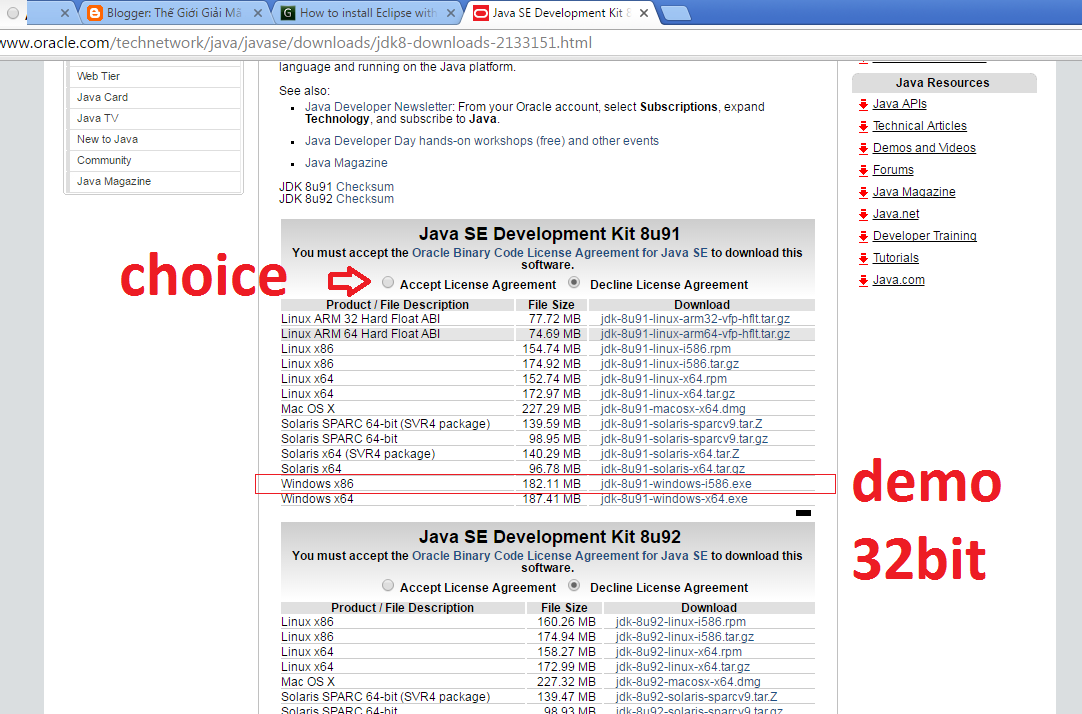Select Accept License Agreement for JDK 8u92
The width and height of the screenshot is (1082, 714).
[x=388, y=585]
